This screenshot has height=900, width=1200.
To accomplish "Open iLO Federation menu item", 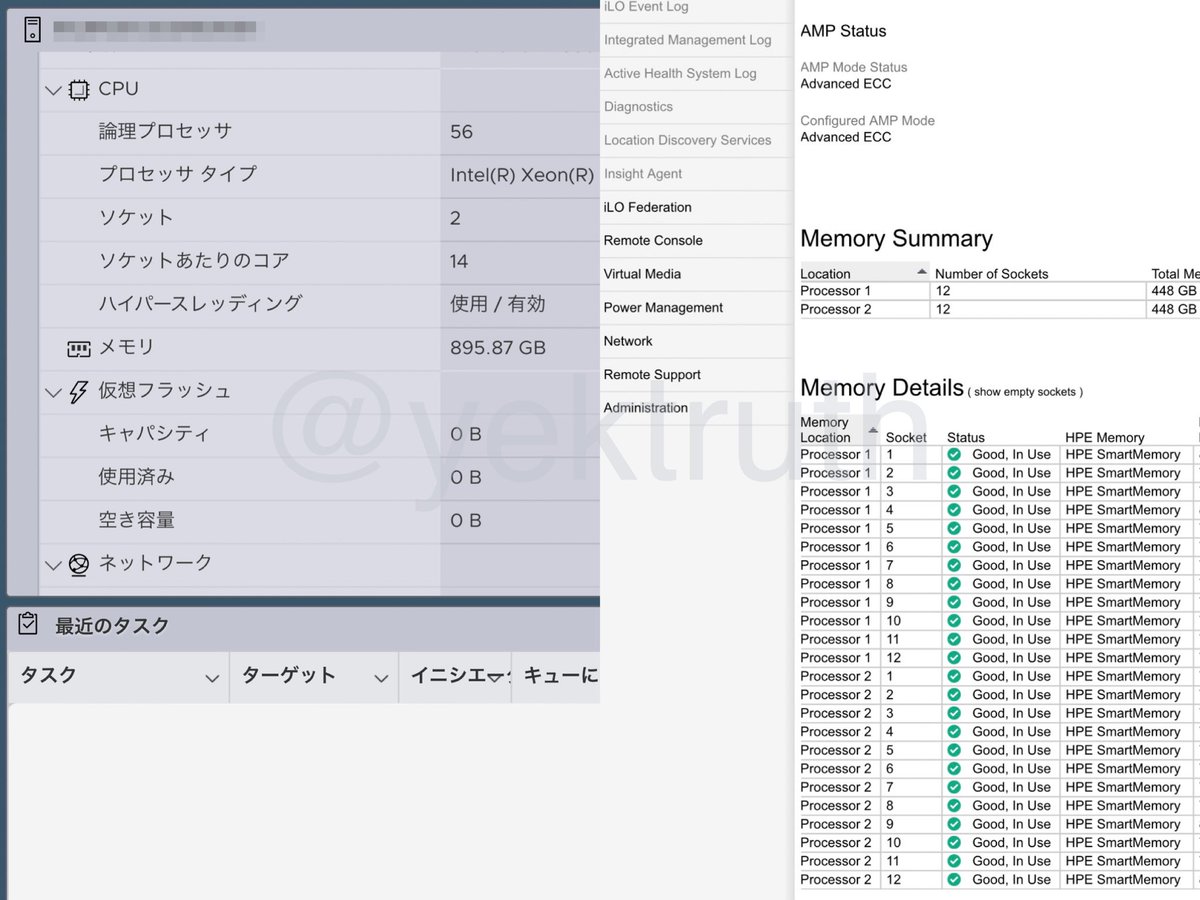I will click(647, 207).
